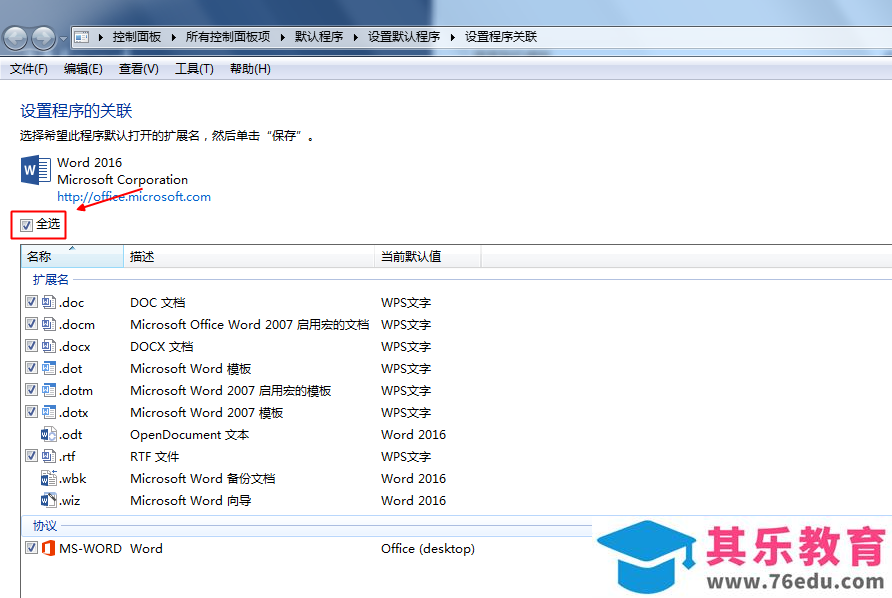This screenshot has height=598, width=892.
Task: Uncheck the .dotm extension checkbox
Action: (x=31, y=390)
